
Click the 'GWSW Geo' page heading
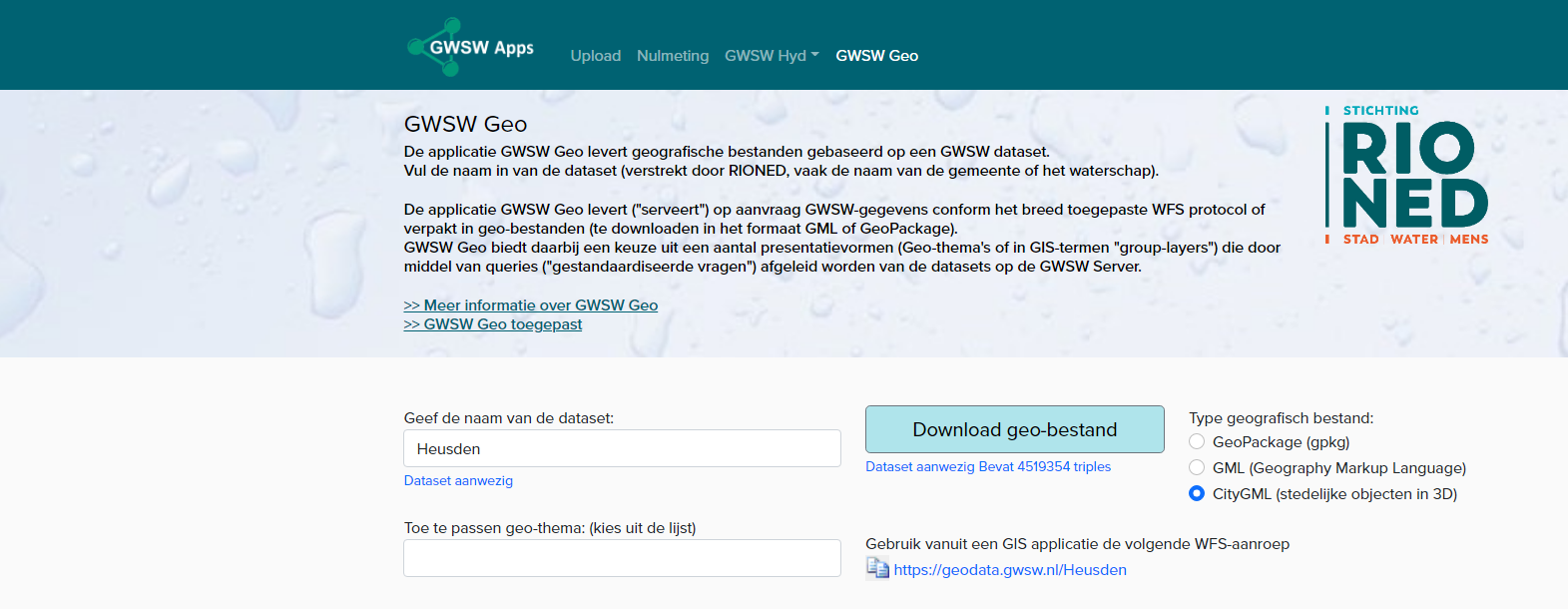(x=465, y=124)
